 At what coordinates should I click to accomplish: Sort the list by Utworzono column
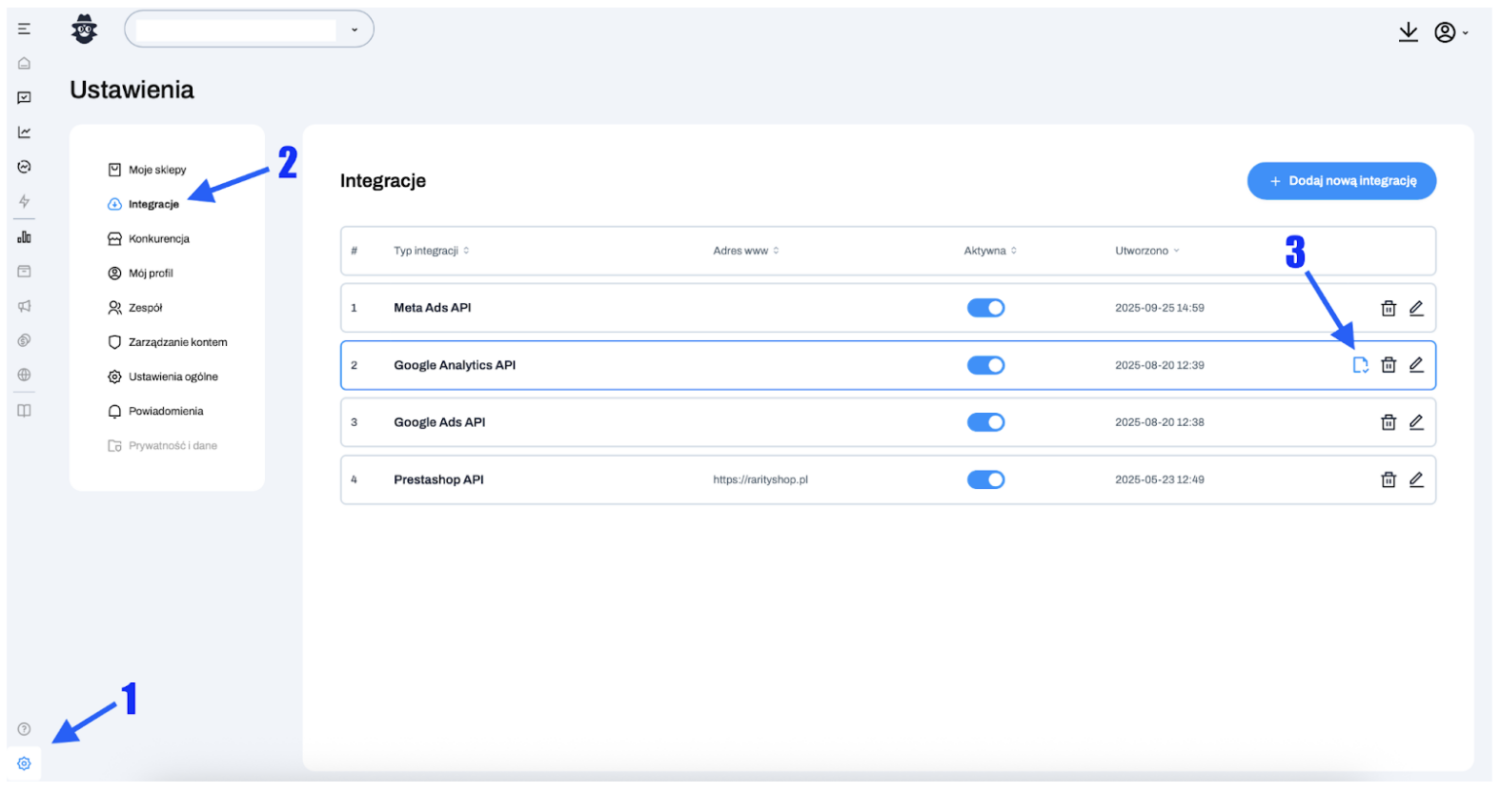1146,251
